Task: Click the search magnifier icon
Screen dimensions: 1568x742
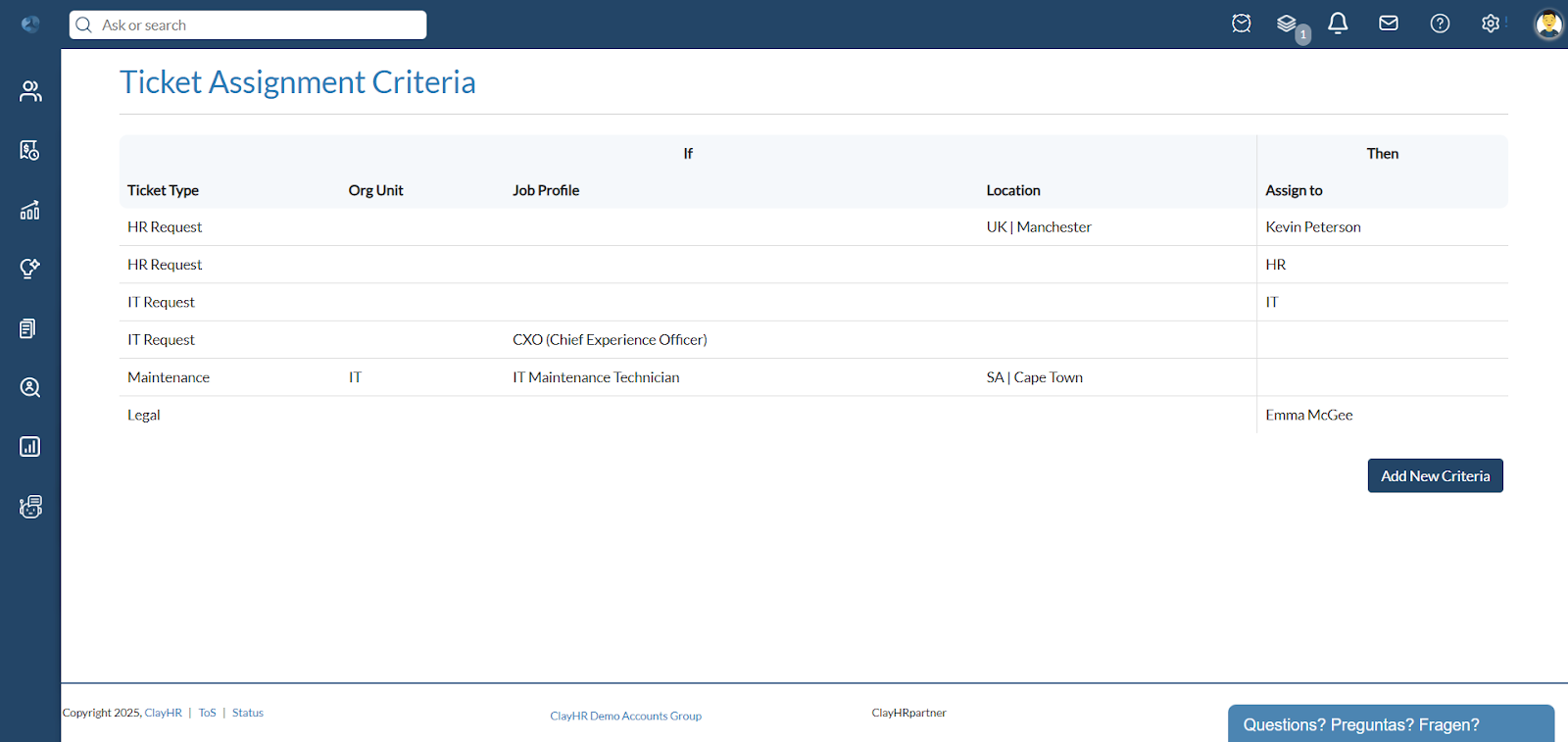Action: point(84,25)
